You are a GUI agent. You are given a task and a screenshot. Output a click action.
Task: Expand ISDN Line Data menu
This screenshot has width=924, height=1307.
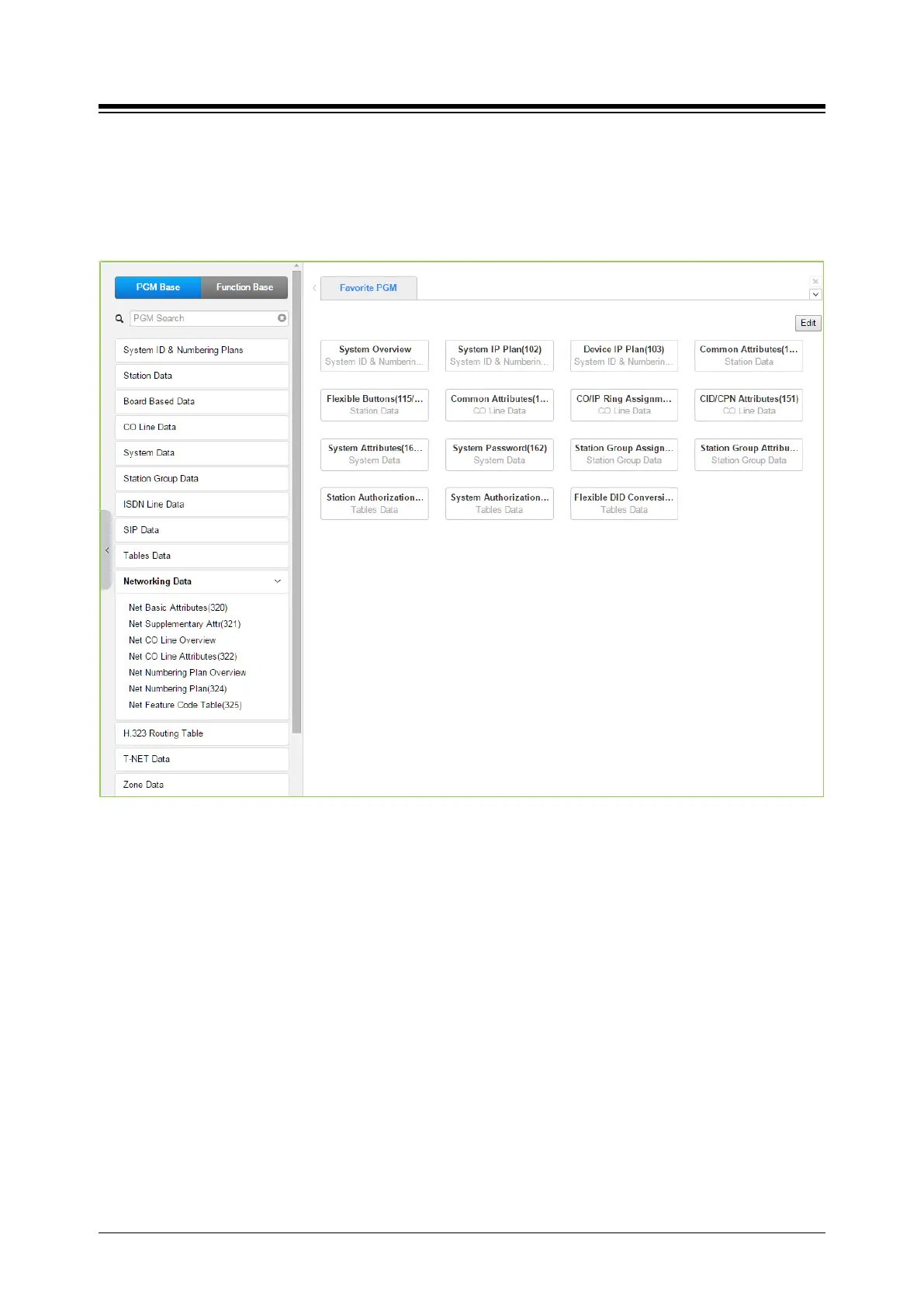[x=202, y=504]
